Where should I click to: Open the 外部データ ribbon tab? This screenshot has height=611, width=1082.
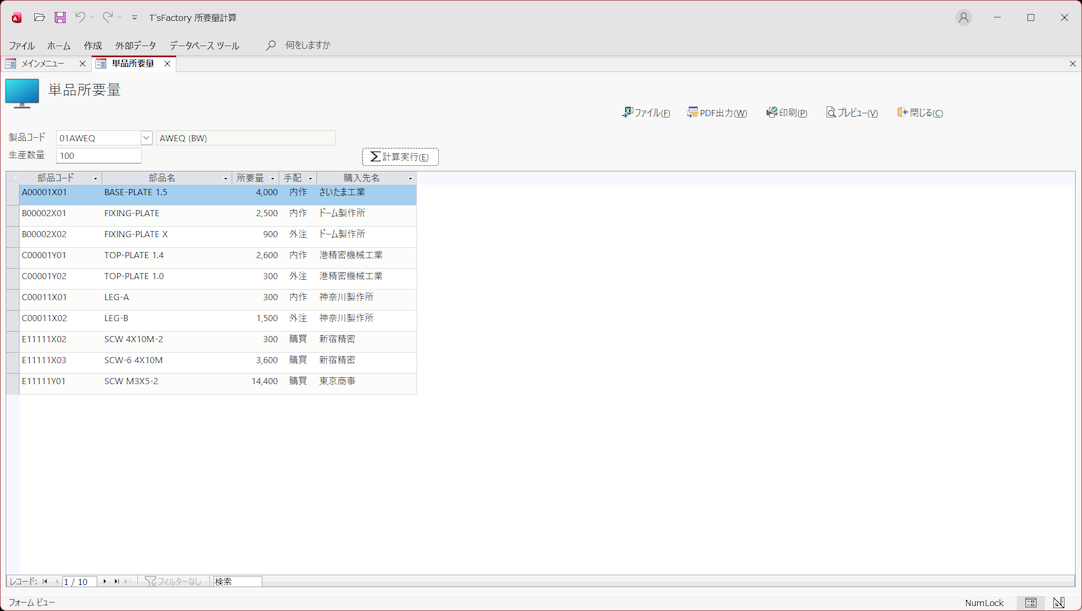pos(135,46)
